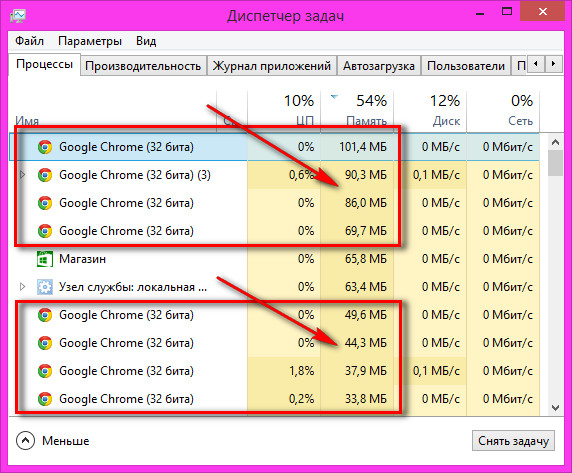Click the left tab-scroll arrow
572x473 pixels.
point(536,64)
